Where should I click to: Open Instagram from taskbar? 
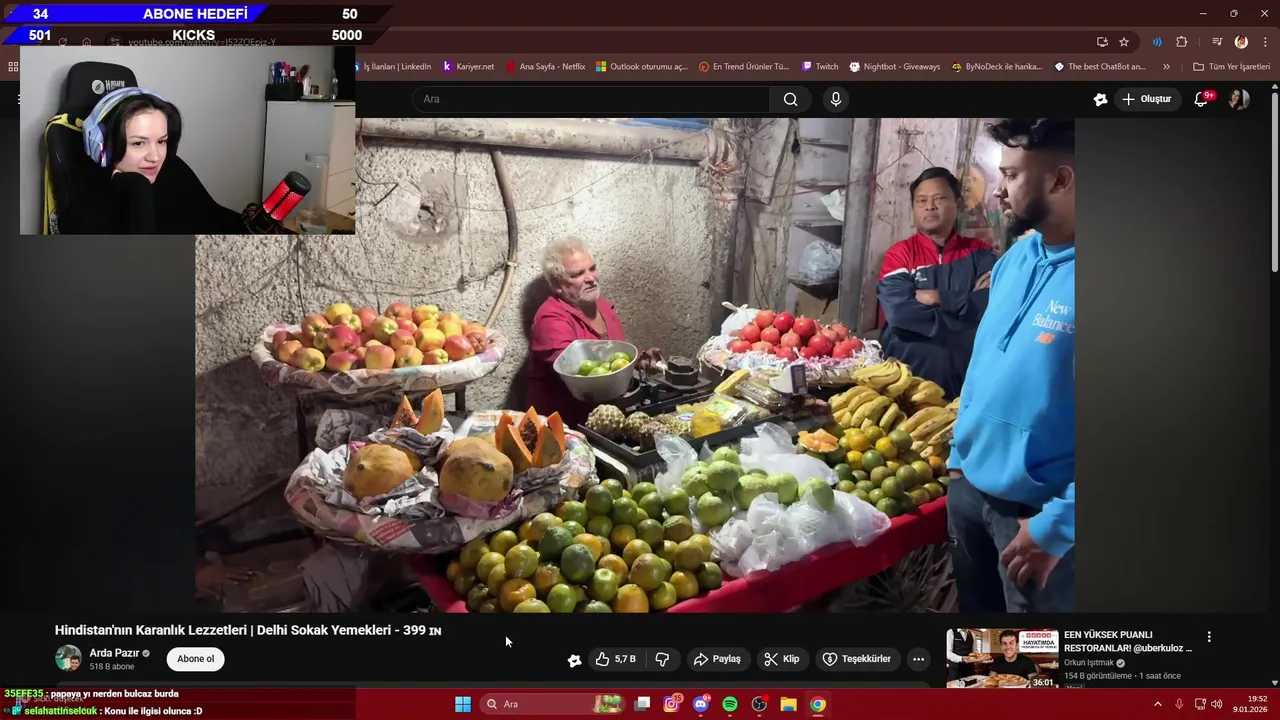672,704
